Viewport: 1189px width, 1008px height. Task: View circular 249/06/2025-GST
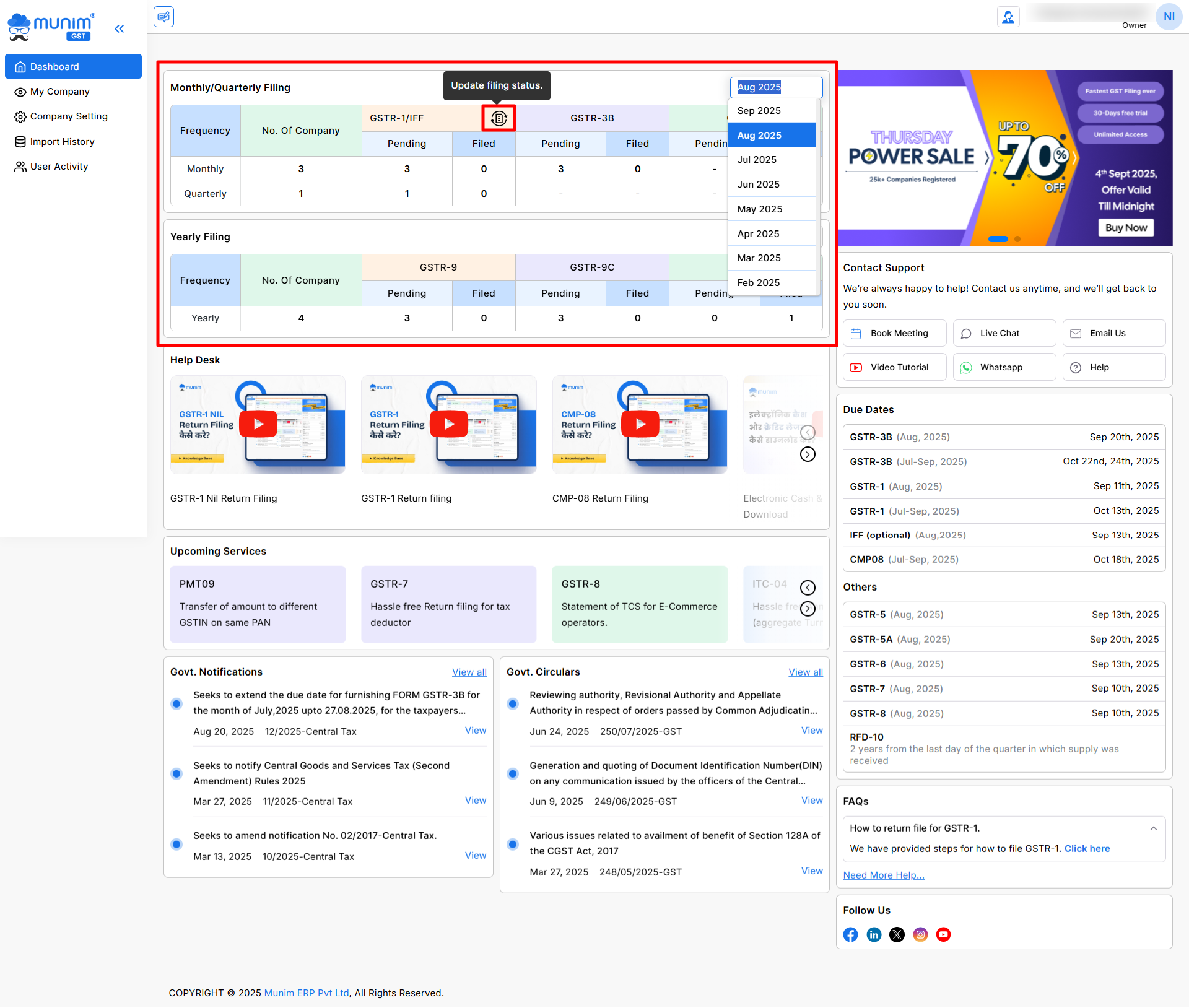811,801
